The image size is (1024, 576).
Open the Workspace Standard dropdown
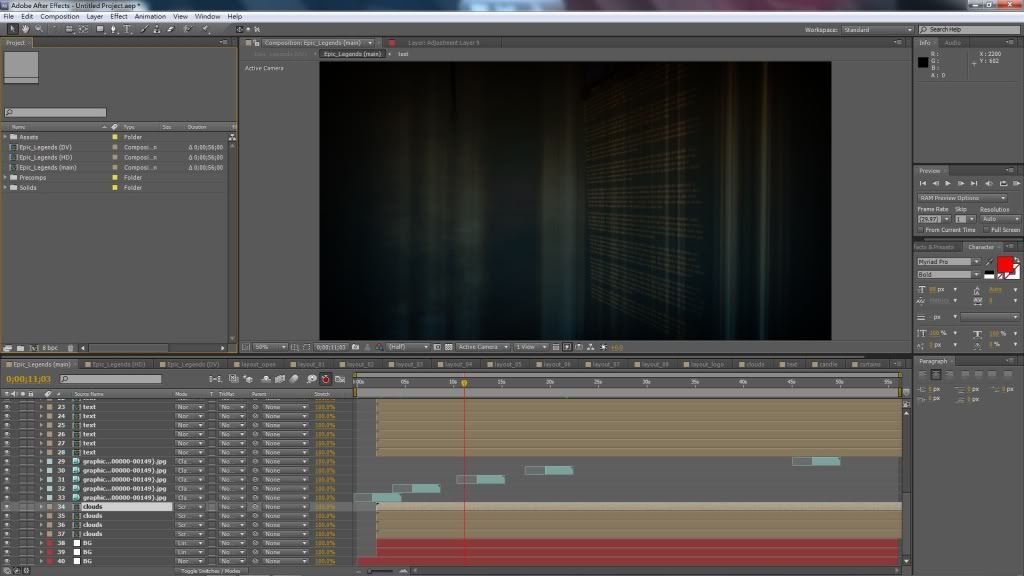pyautogui.click(x=877, y=30)
